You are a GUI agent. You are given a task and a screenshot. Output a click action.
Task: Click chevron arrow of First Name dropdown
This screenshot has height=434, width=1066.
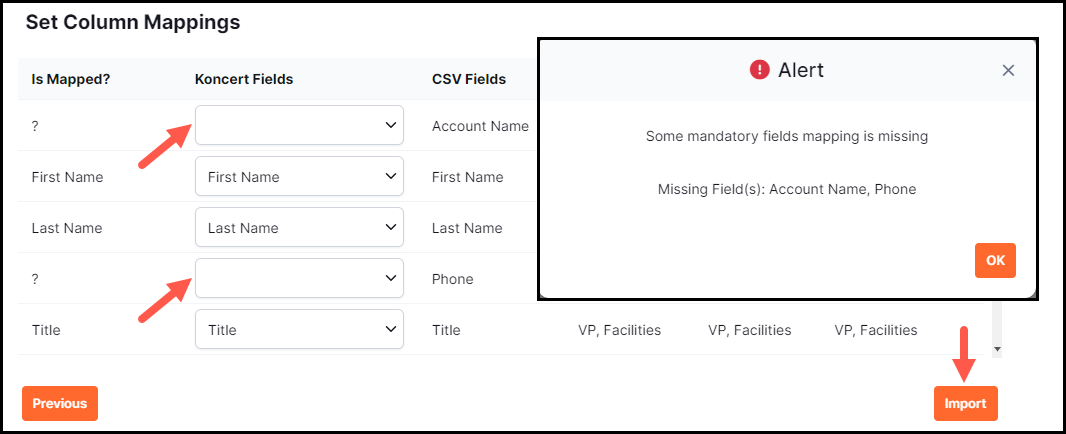(390, 177)
